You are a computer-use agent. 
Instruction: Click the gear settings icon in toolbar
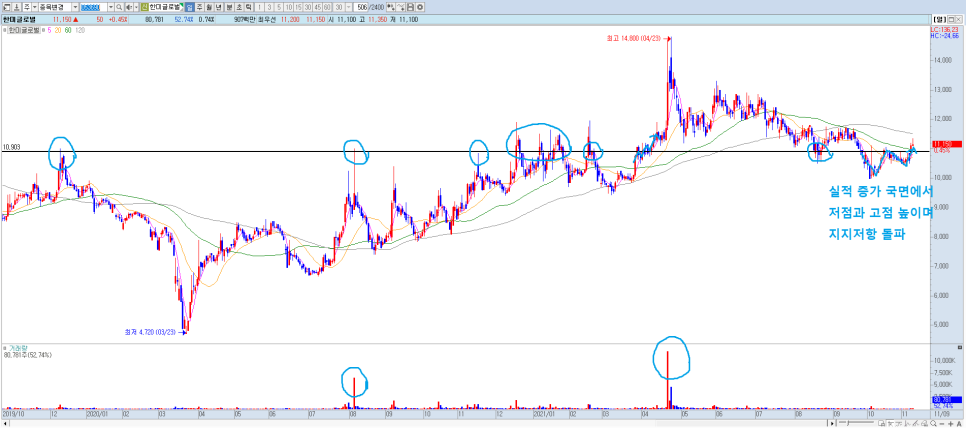pos(420,7)
